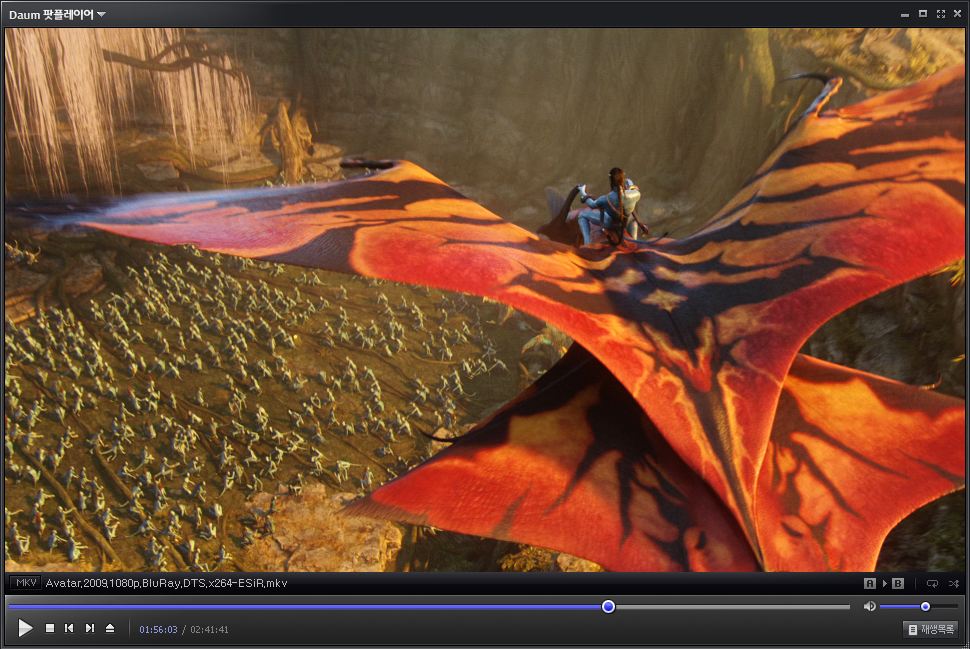
Task: Maximize the PotPlayer window
Action: pos(923,14)
